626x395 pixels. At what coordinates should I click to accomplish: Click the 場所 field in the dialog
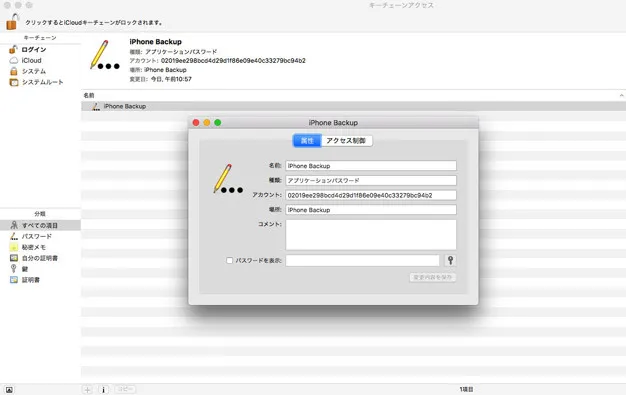371,210
